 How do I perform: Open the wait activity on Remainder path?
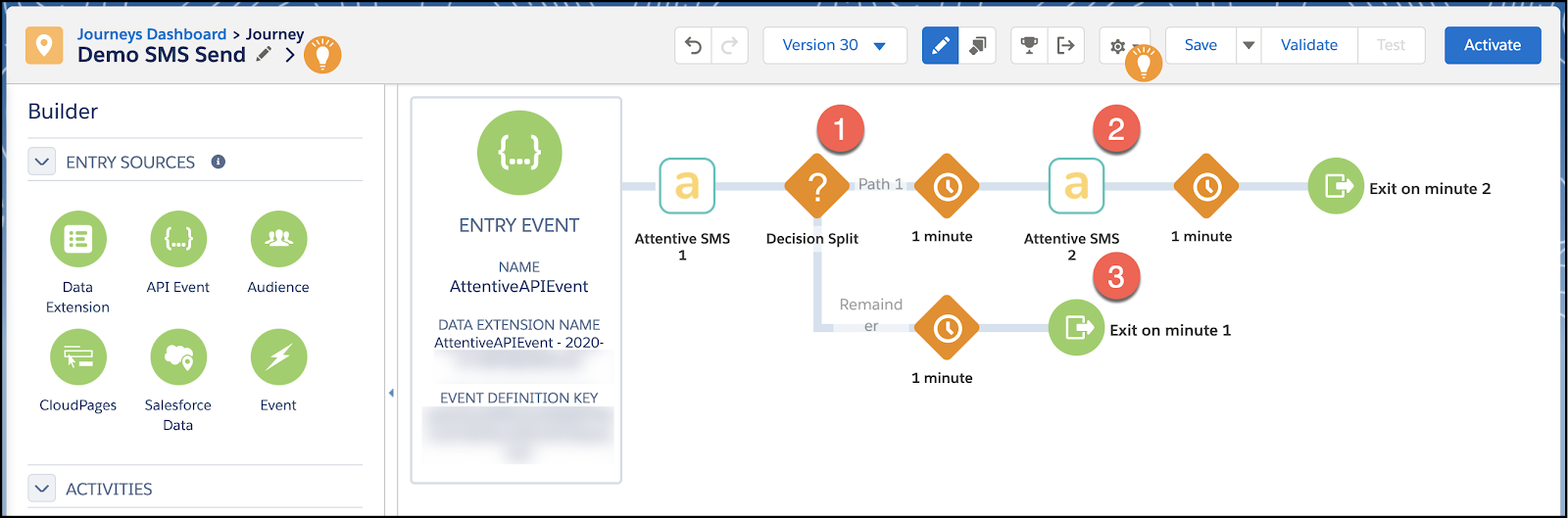(x=947, y=328)
